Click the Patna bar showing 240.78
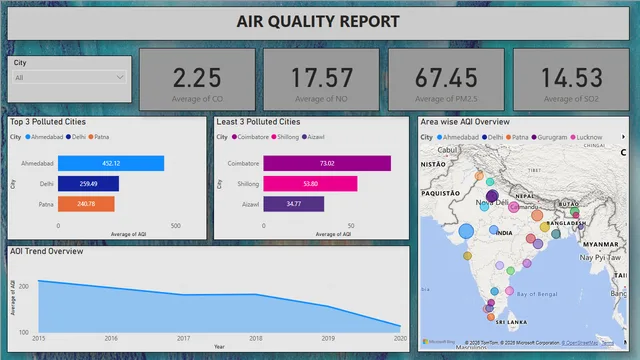 click(86, 204)
